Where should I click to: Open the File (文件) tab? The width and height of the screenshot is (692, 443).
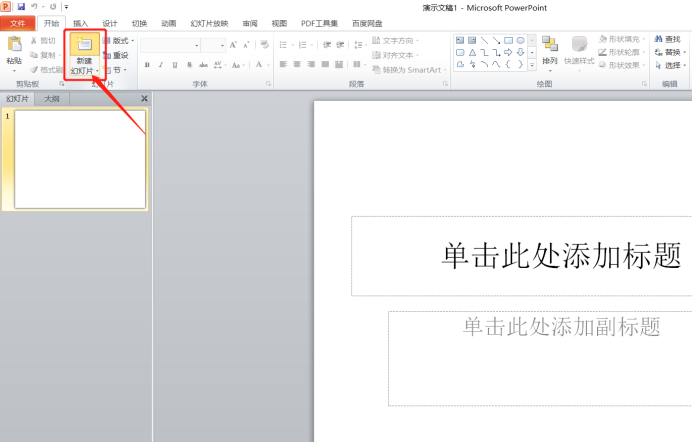(x=18, y=23)
